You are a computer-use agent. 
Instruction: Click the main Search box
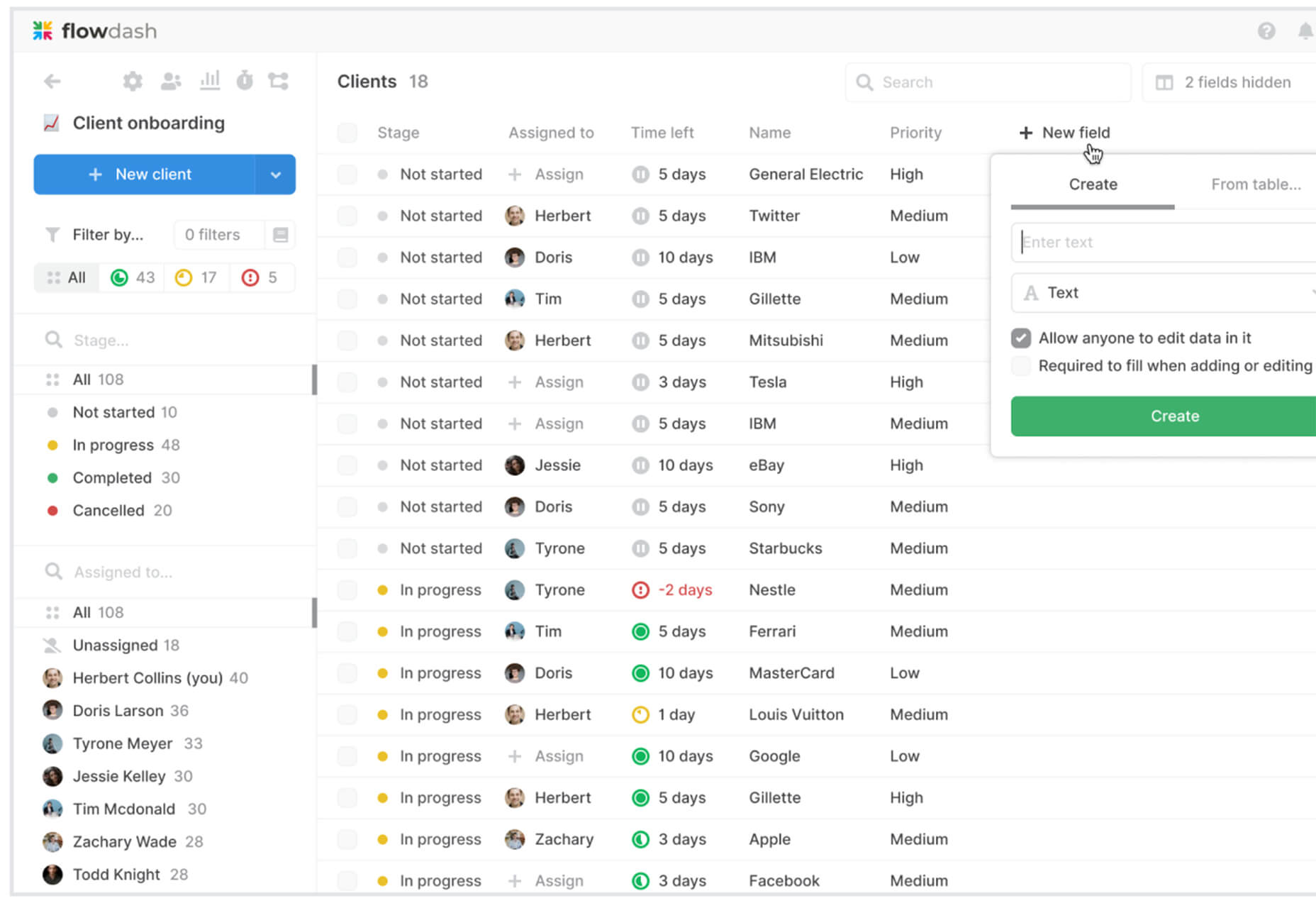point(988,82)
